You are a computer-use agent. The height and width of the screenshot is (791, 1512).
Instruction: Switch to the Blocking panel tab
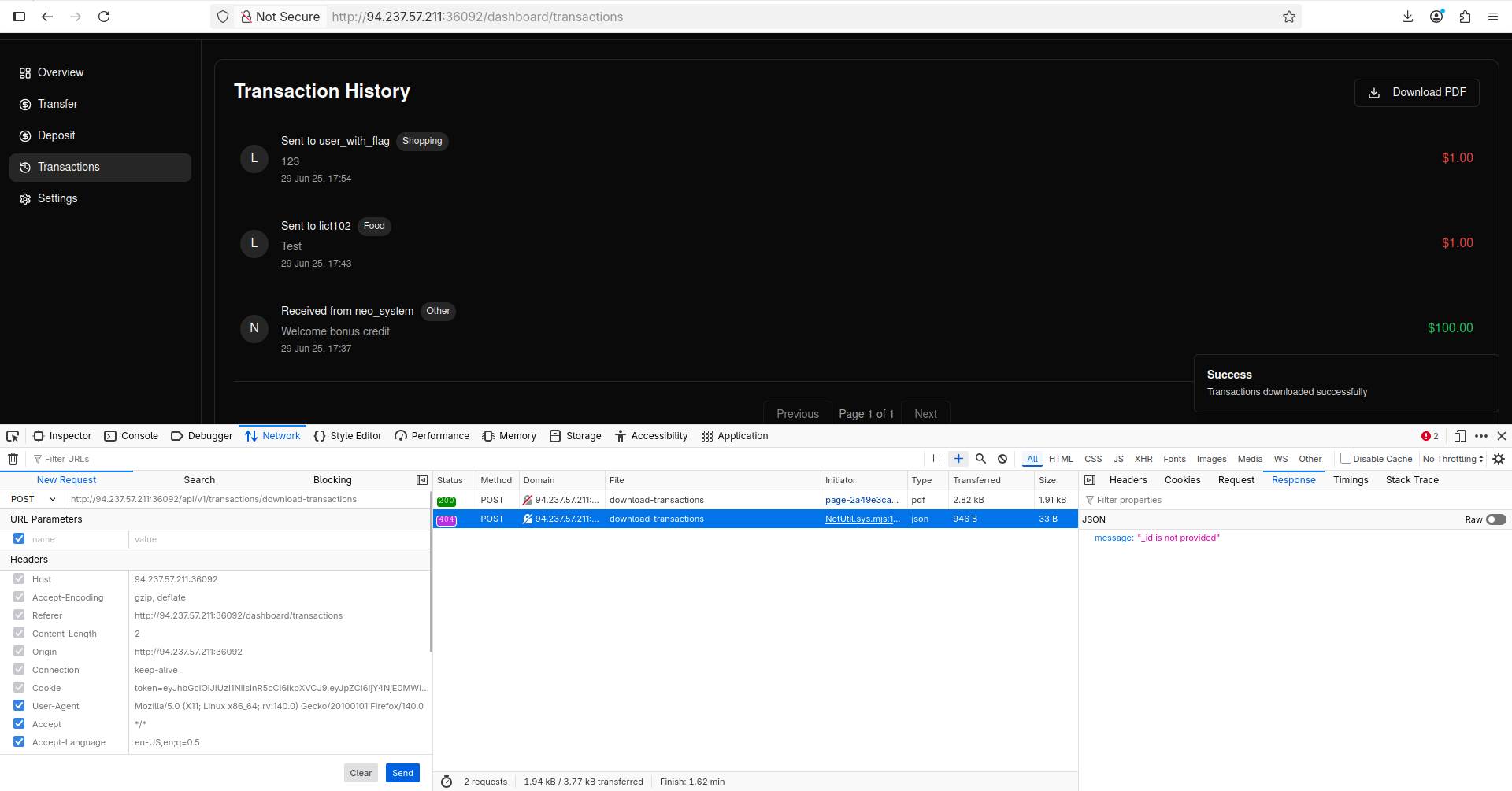tap(332, 480)
